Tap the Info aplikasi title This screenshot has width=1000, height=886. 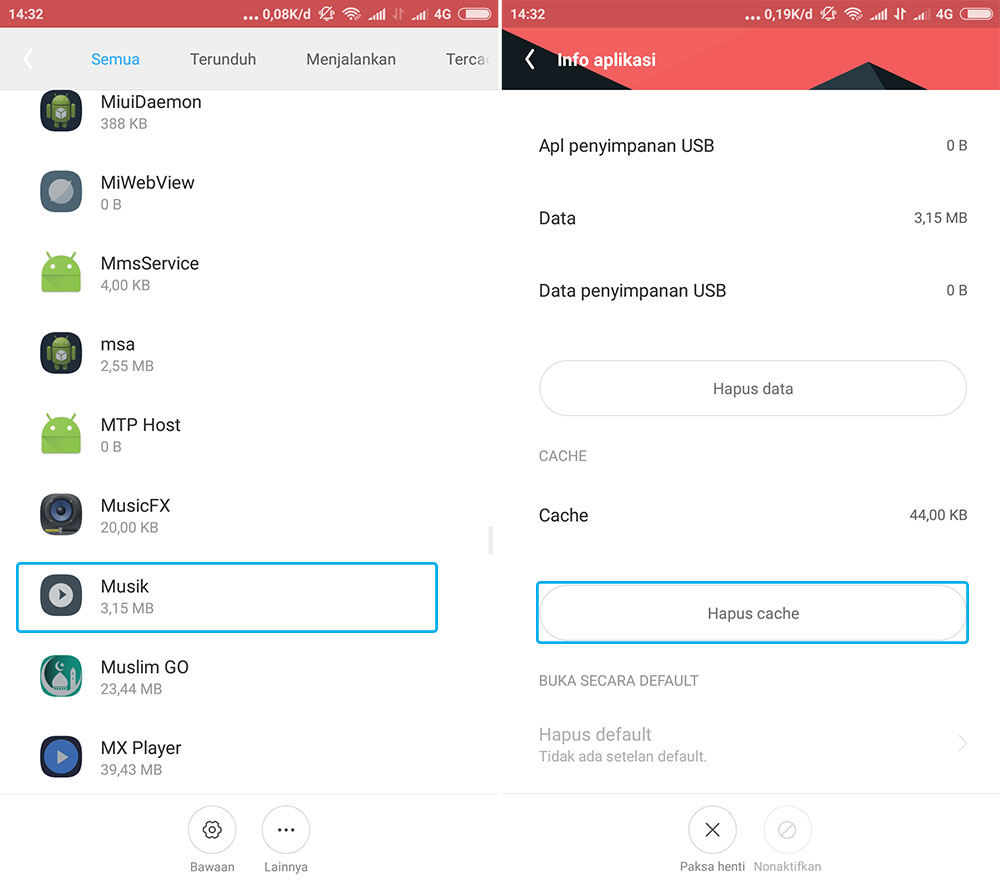(x=606, y=60)
